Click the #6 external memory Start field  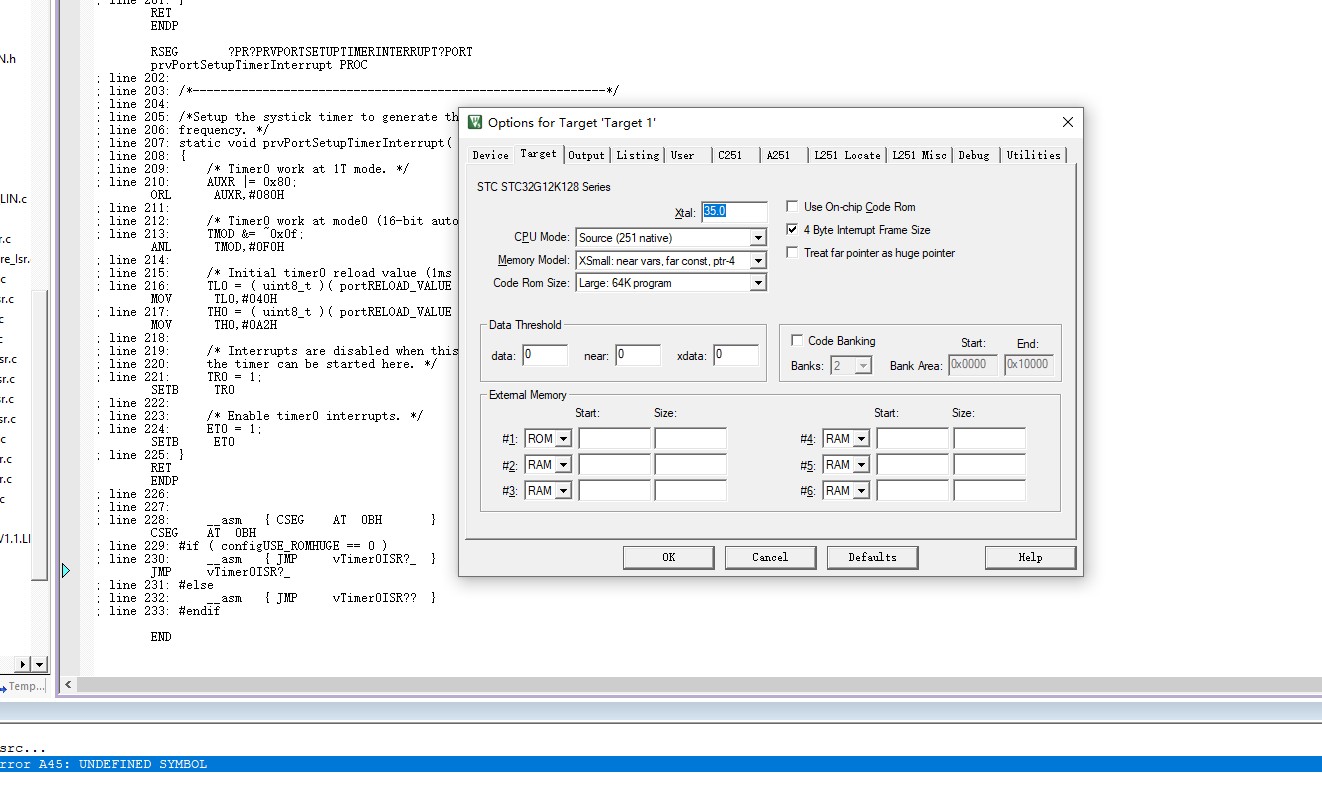pyautogui.click(x=912, y=491)
